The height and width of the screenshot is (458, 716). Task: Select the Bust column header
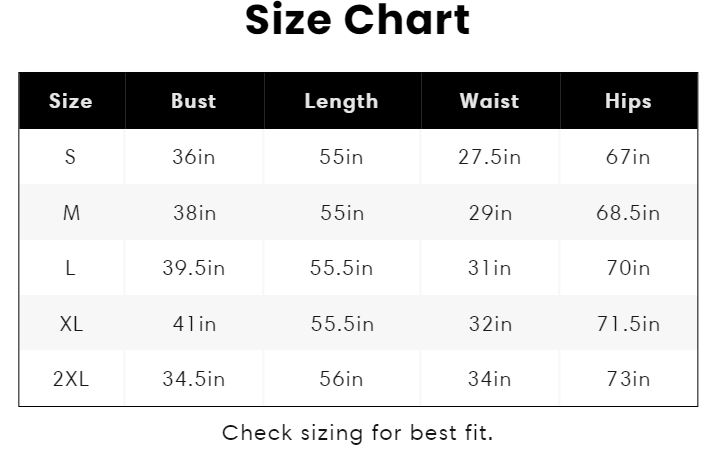(193, 101)
